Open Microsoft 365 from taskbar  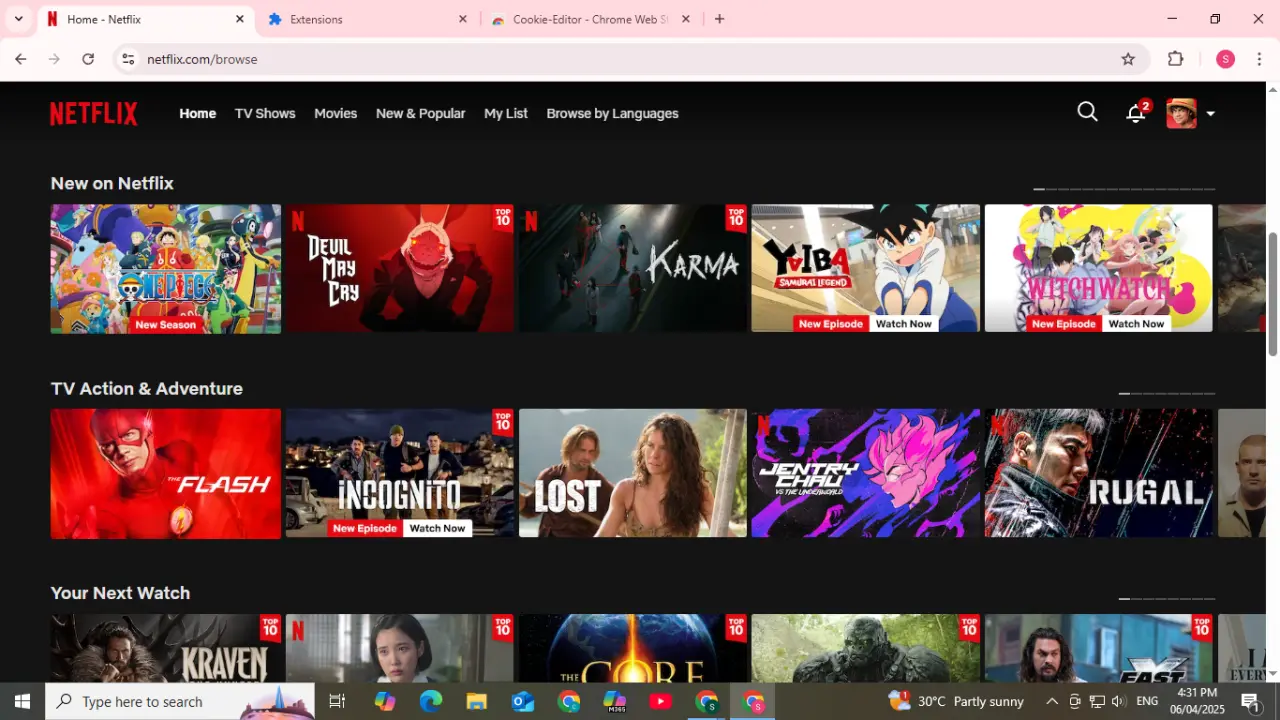(615, 701)
